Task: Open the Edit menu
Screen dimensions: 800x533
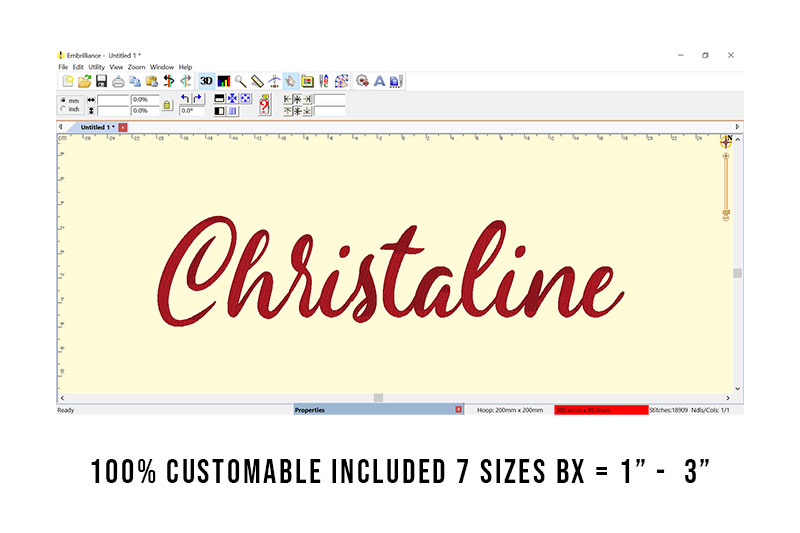Action: (78, 67)
